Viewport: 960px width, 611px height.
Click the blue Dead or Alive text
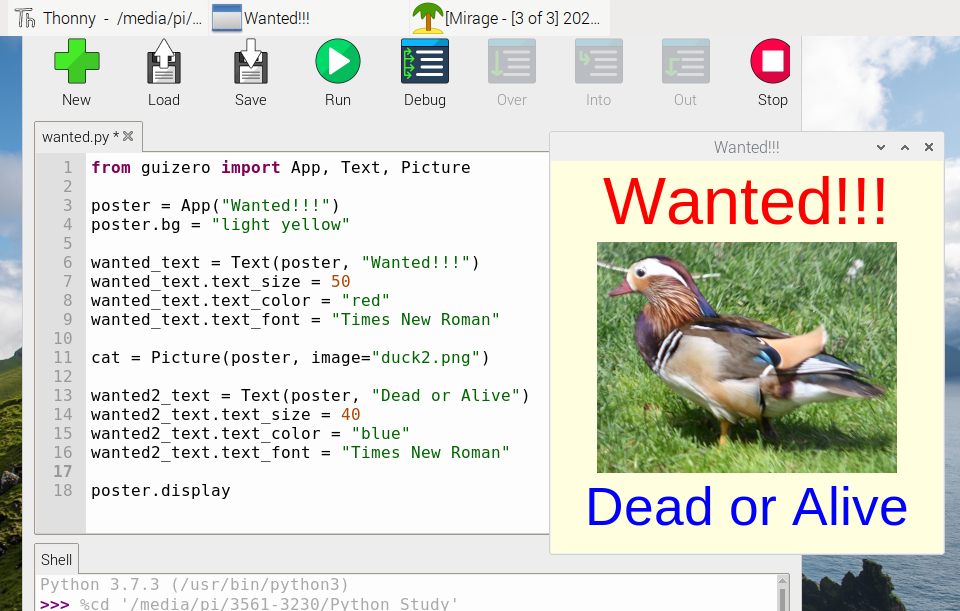[747, 506]
